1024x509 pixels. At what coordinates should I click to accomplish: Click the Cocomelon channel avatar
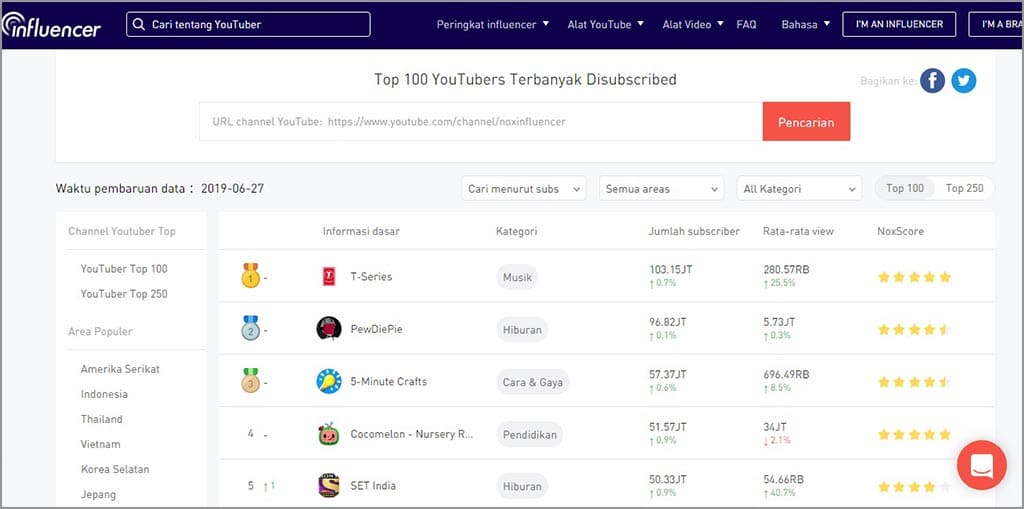pyautogui.click(x=329, y=434)
